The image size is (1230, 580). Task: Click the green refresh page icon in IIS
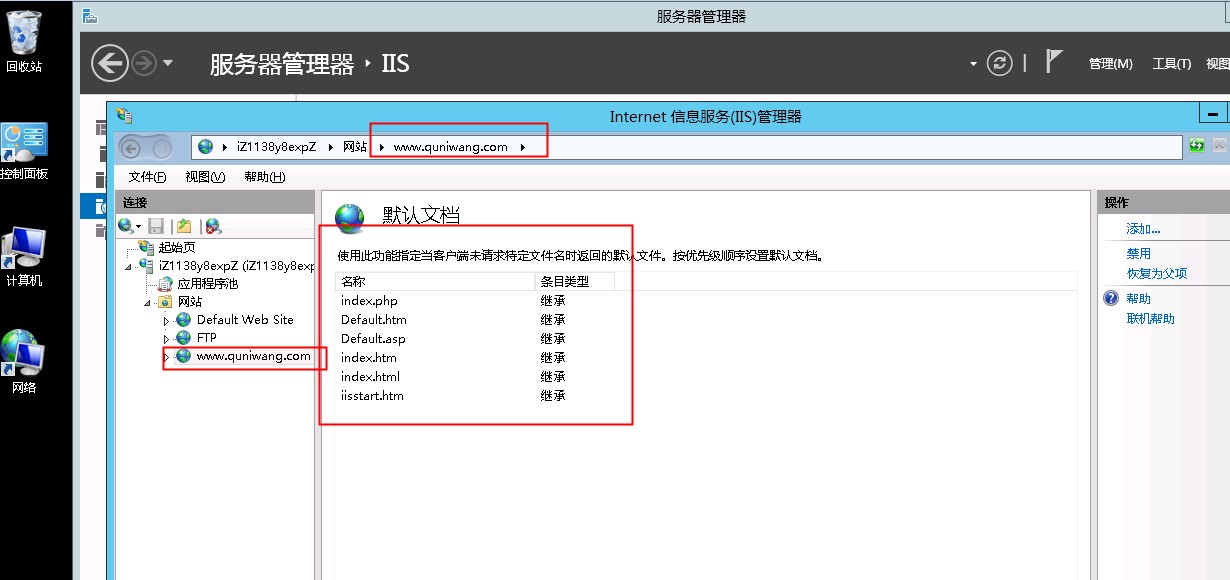(x=1197, y=146)
